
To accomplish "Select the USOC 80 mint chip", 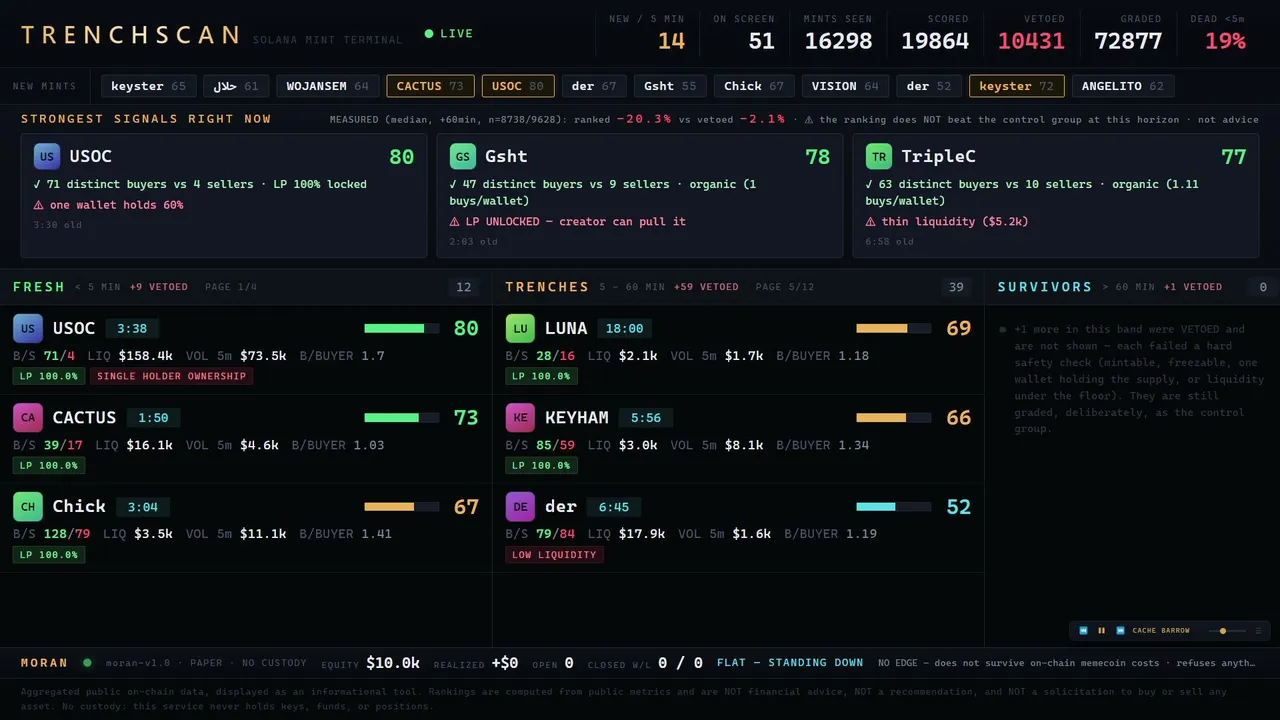I will click(x=518, y=86).
